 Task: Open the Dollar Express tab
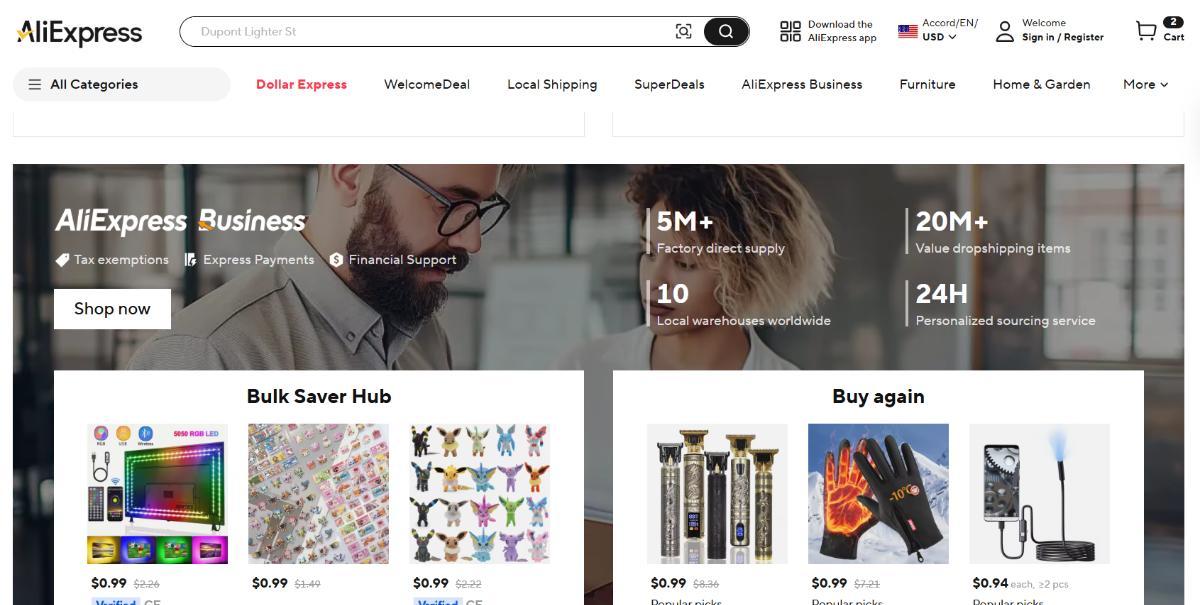301,84
